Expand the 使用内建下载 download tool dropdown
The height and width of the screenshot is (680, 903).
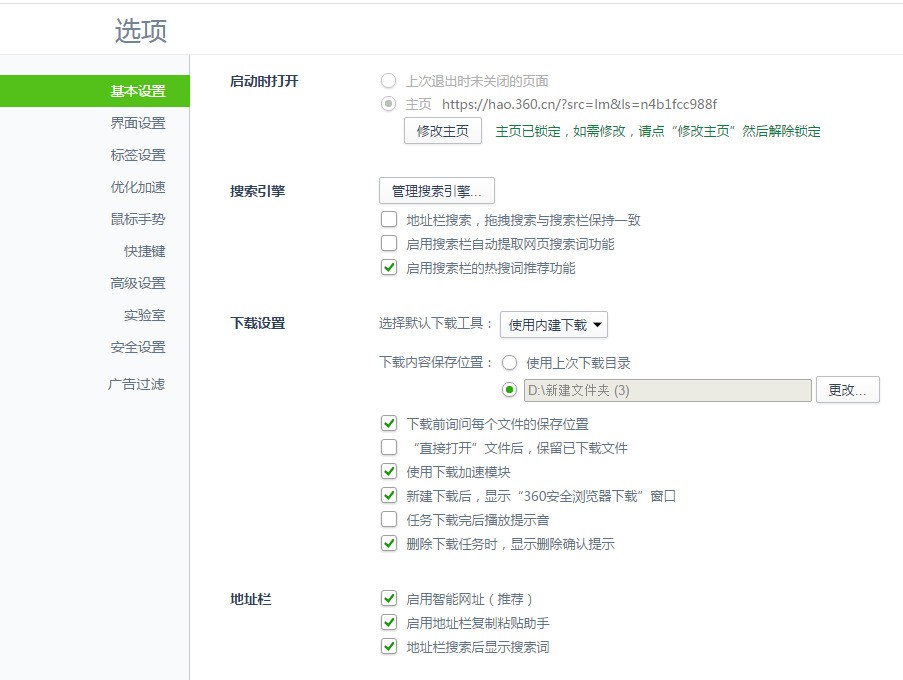tap(553, 324)
